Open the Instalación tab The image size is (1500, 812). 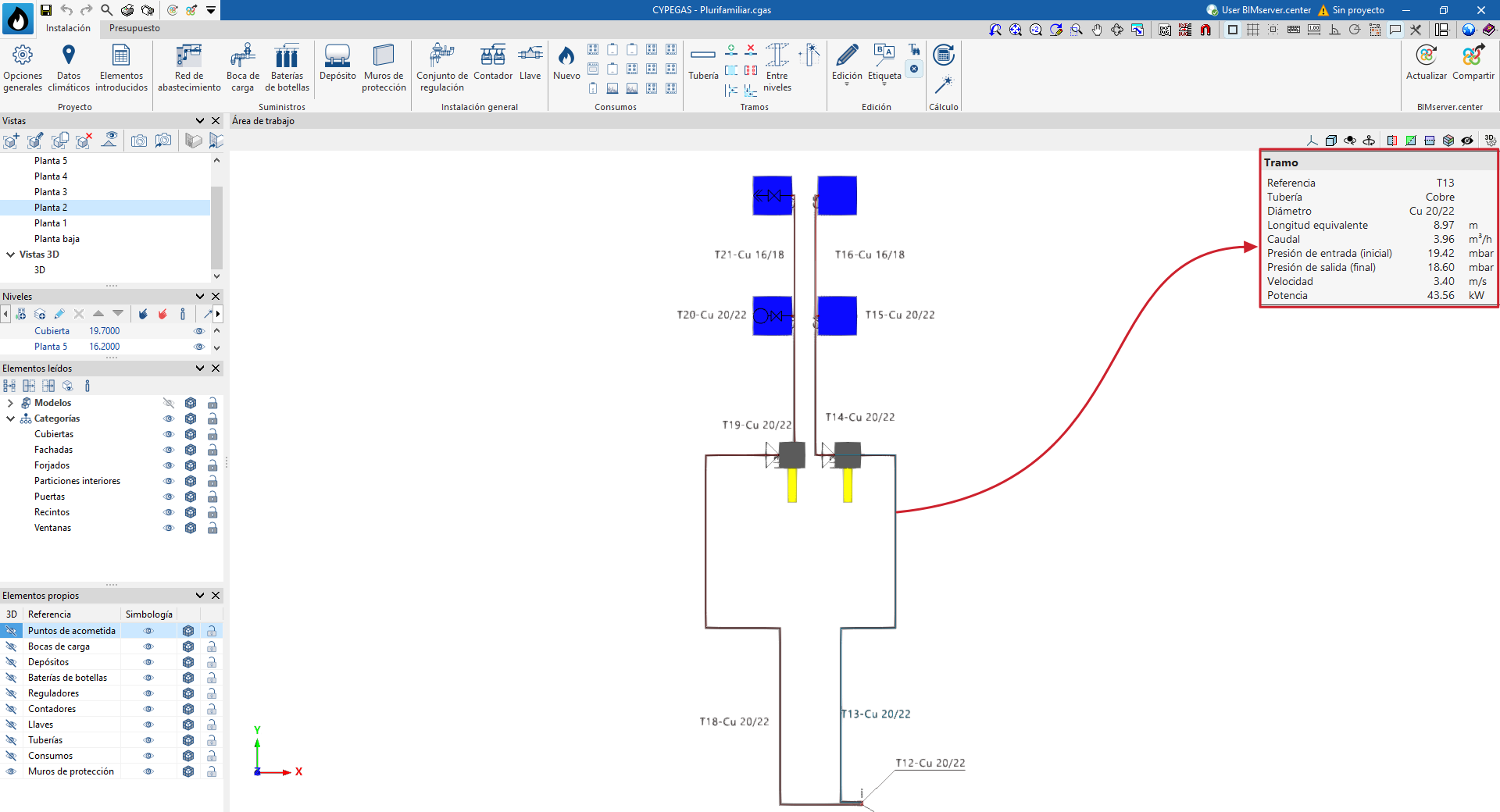click(68, 28)
